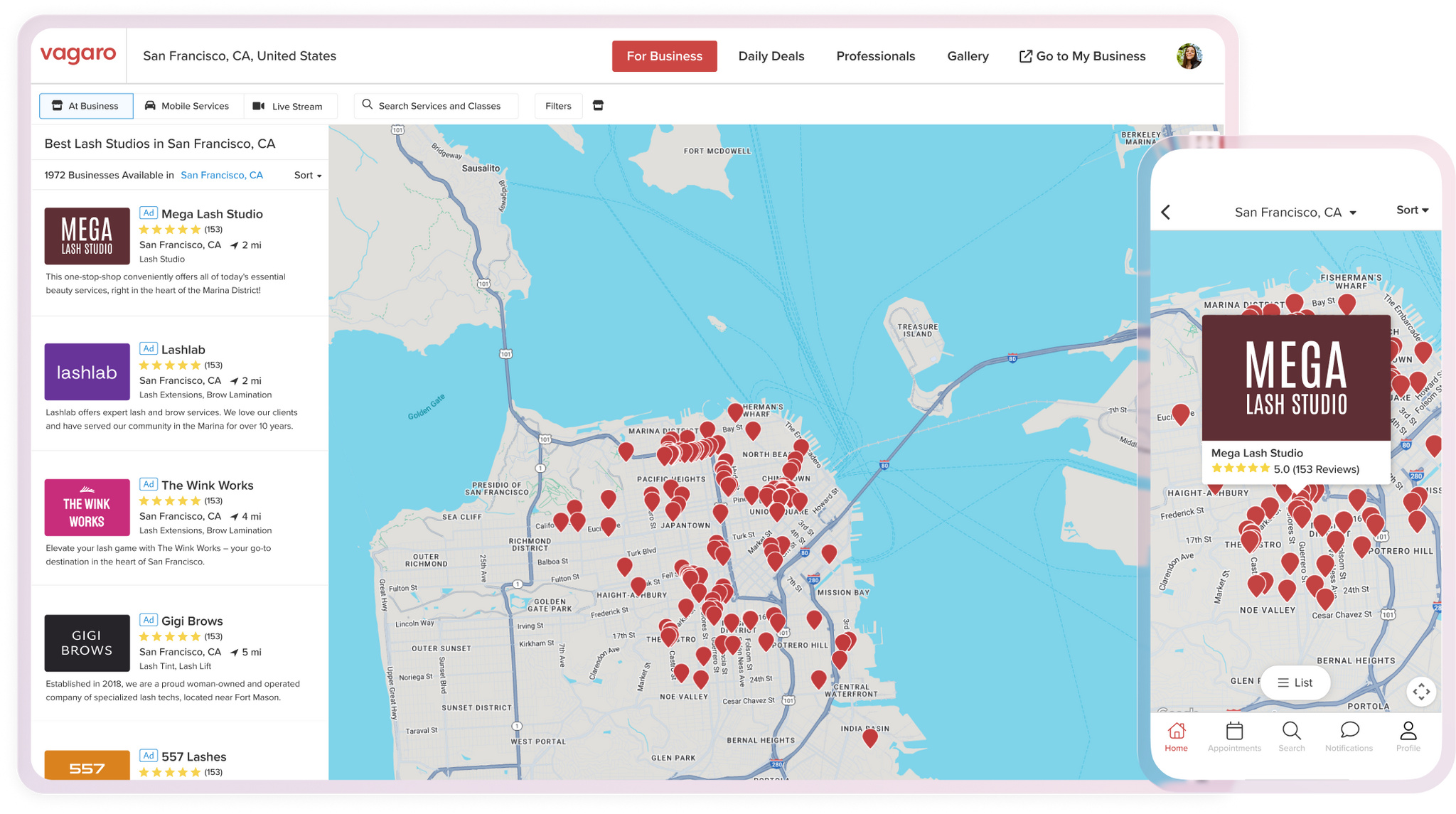This screenshot has height=814, width=1456.
Task: Open the Professionals menu
Action: [876, 56]
